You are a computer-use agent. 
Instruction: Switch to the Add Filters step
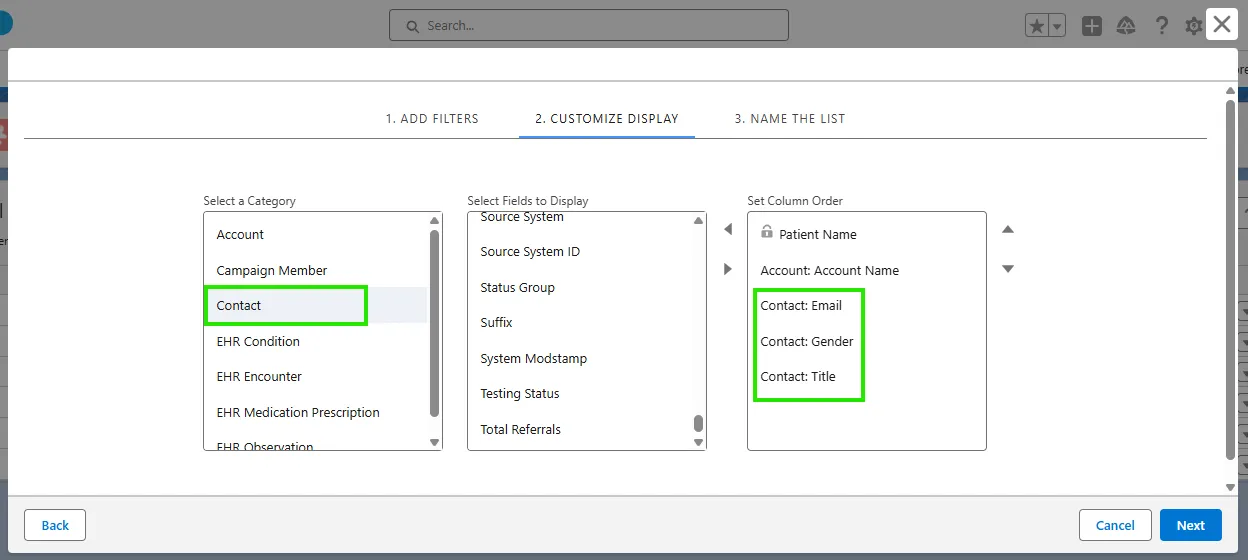pos(432,118)
